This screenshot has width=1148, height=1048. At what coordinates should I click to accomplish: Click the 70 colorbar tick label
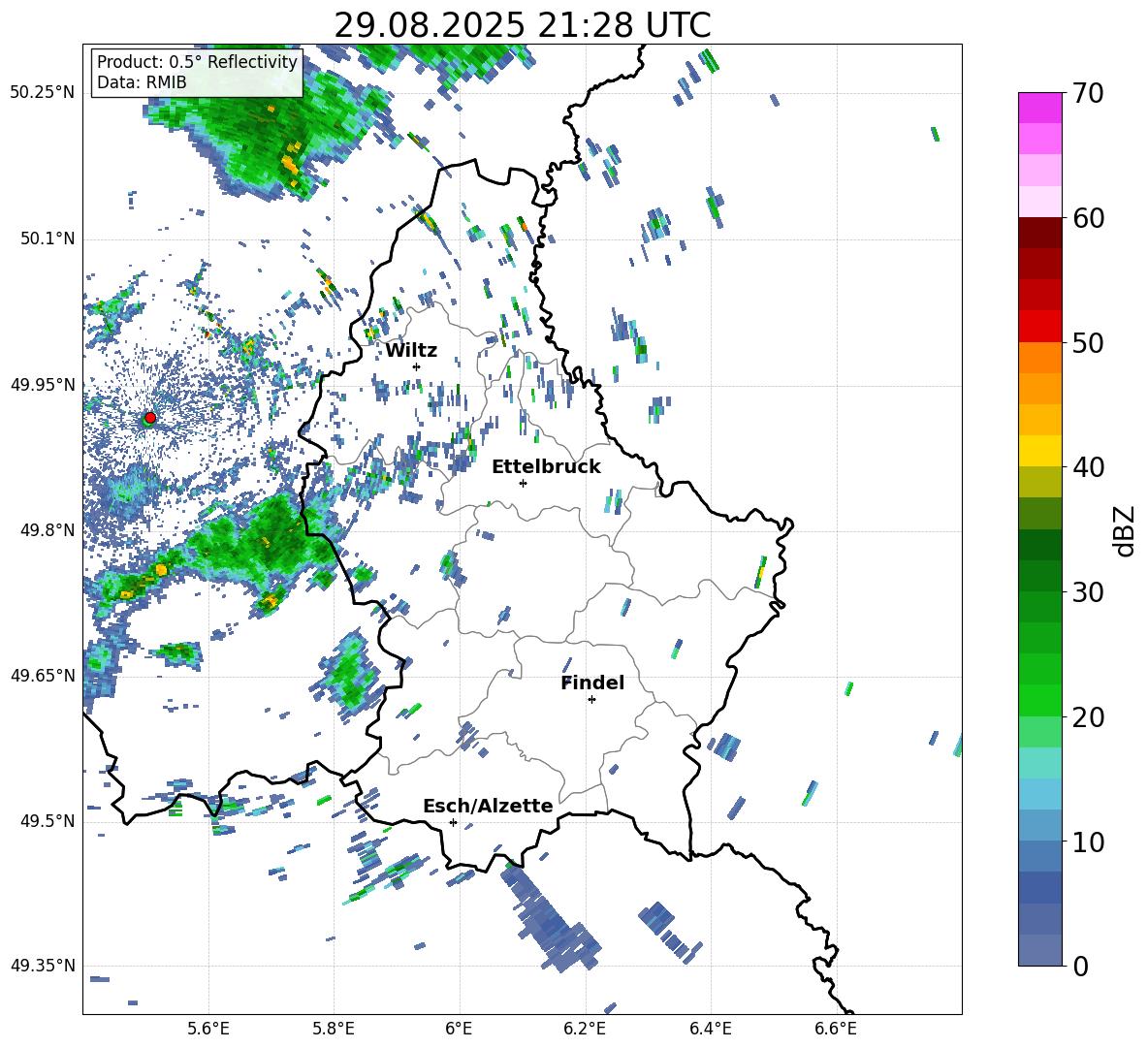click(1087, 94)
